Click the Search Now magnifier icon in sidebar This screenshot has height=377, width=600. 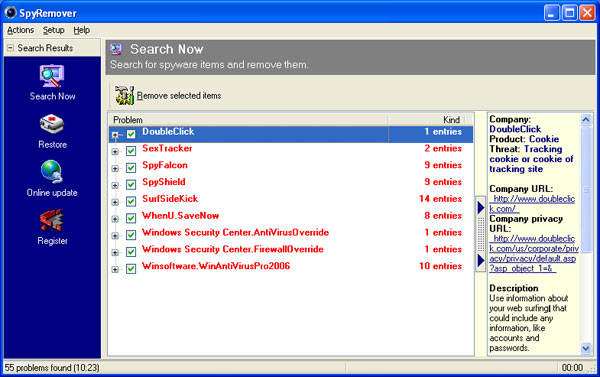tap(52, 76)
